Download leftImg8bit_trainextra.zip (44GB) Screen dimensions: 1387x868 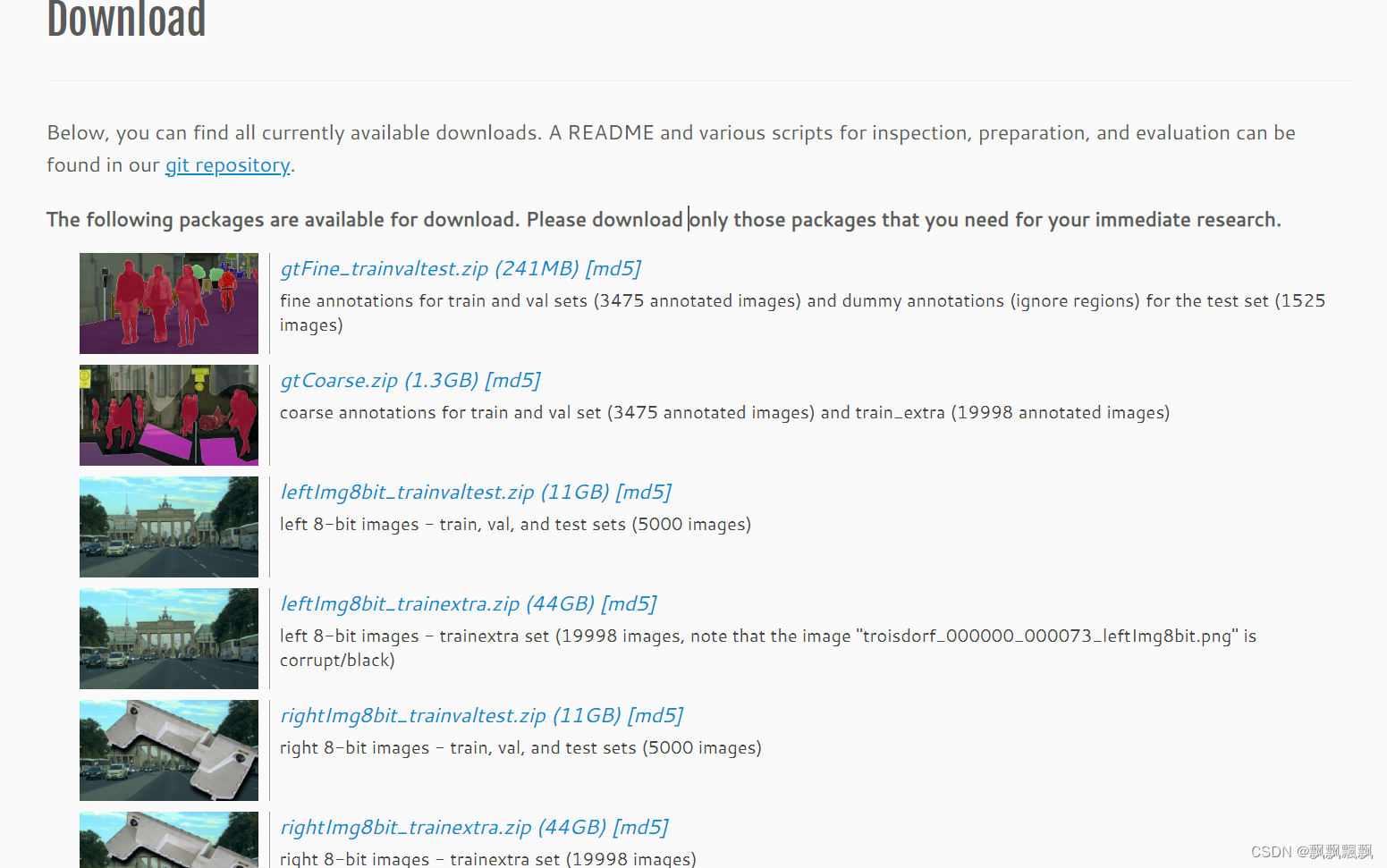[437, 604]
